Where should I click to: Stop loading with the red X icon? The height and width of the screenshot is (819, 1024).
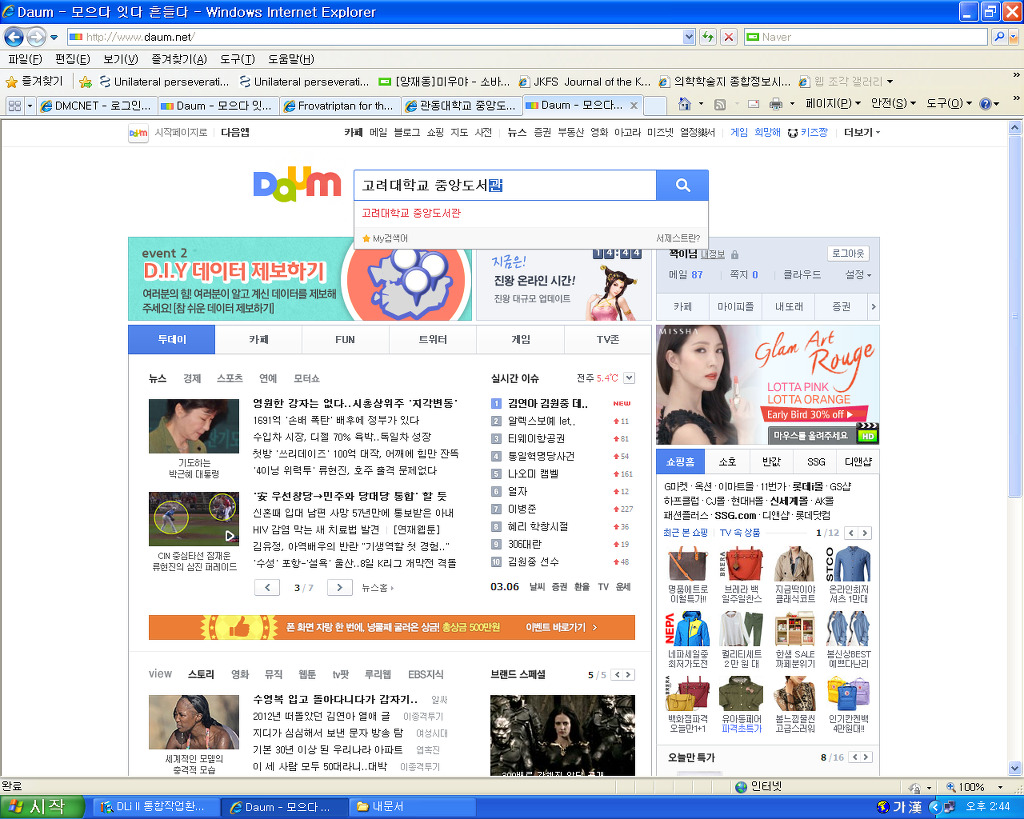[x=729, y=37]
